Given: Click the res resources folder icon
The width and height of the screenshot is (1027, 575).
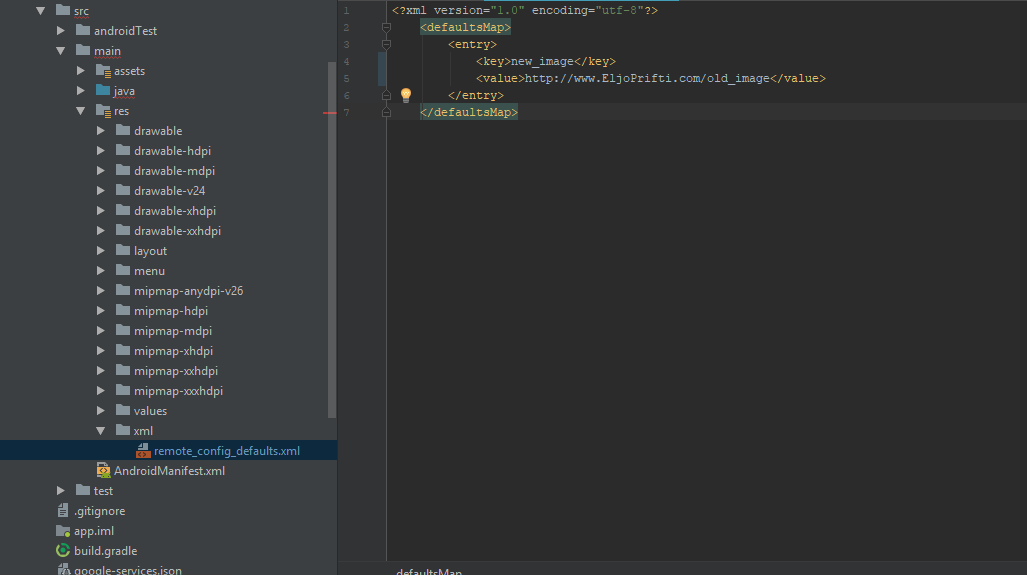Looking at the screenshot, I should pos(103,110).
